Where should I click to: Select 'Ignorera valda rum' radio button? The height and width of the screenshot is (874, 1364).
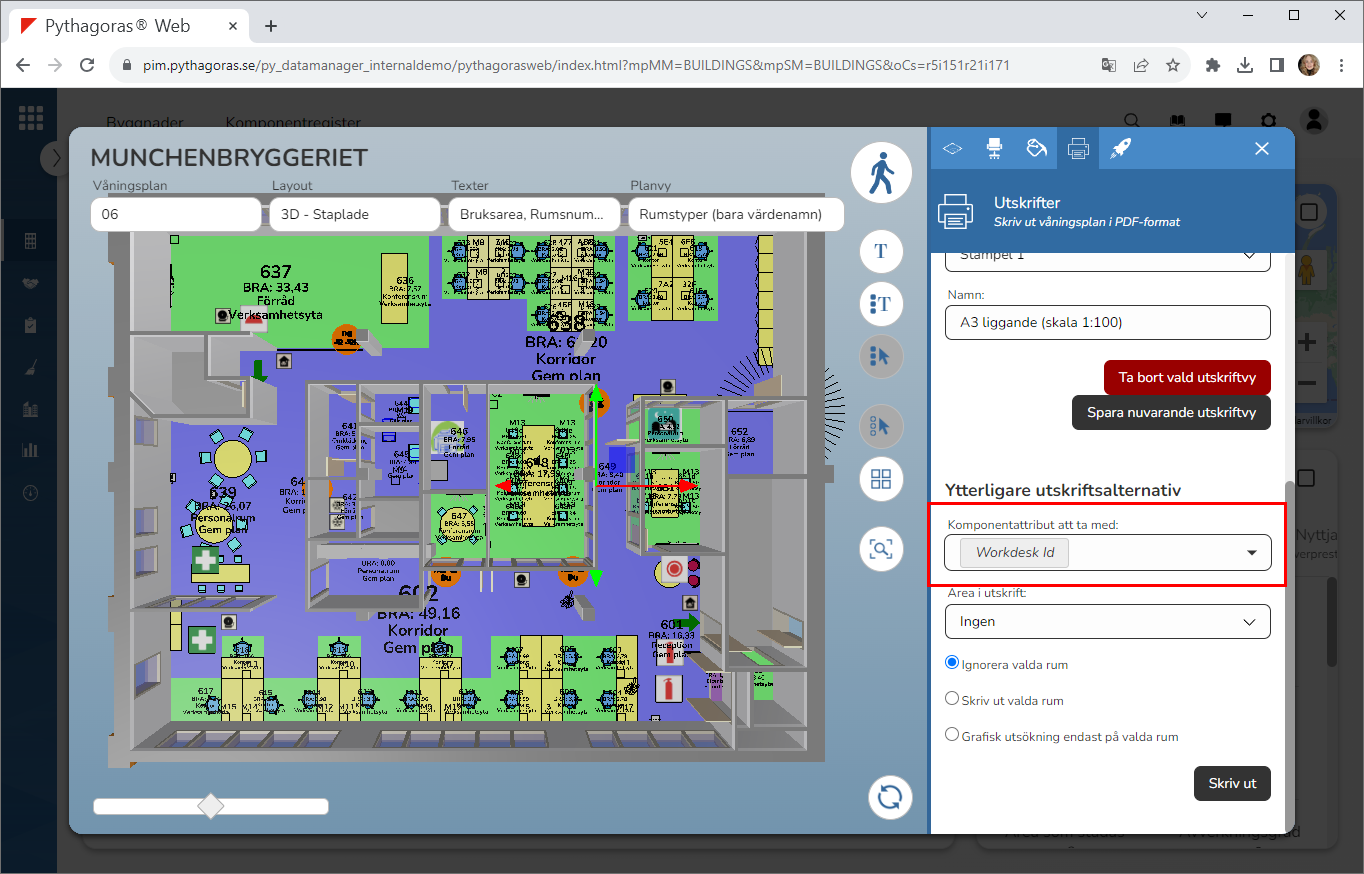[x=952, y=663]
